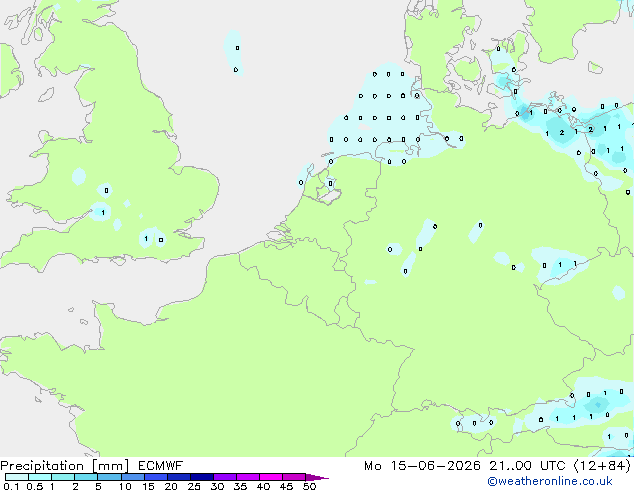Image resolution: width=634 pixels, height=490 pixels.
Task: Click the legend label "0.5"
Action: pos(35,486)
